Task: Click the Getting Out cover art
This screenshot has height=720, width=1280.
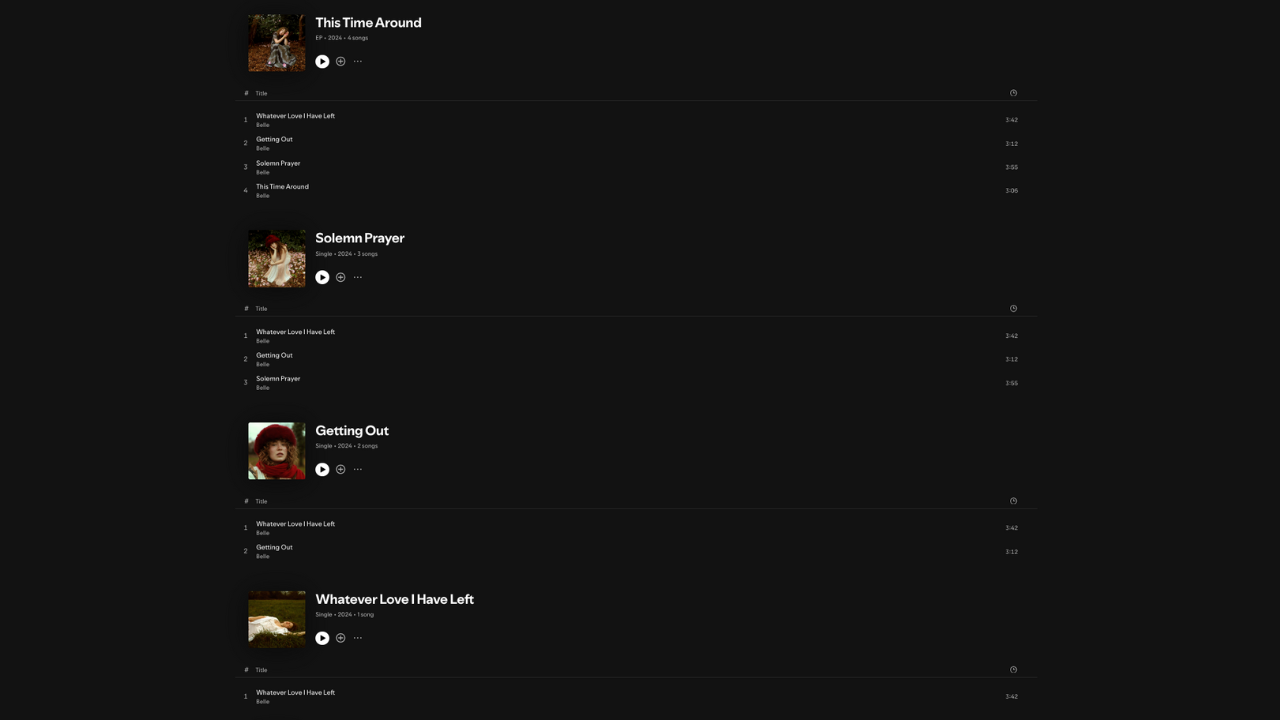Action: point(277,451)
